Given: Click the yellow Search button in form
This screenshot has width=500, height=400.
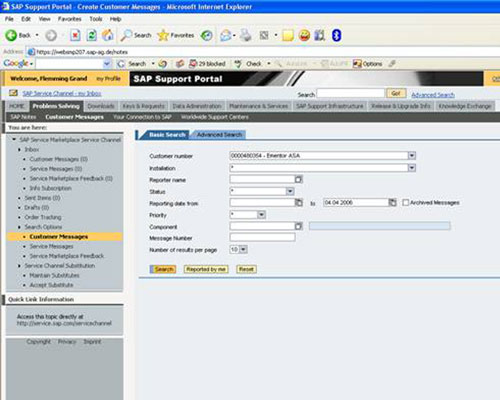Looking at the screenshot, I should (x=163, y=269).
